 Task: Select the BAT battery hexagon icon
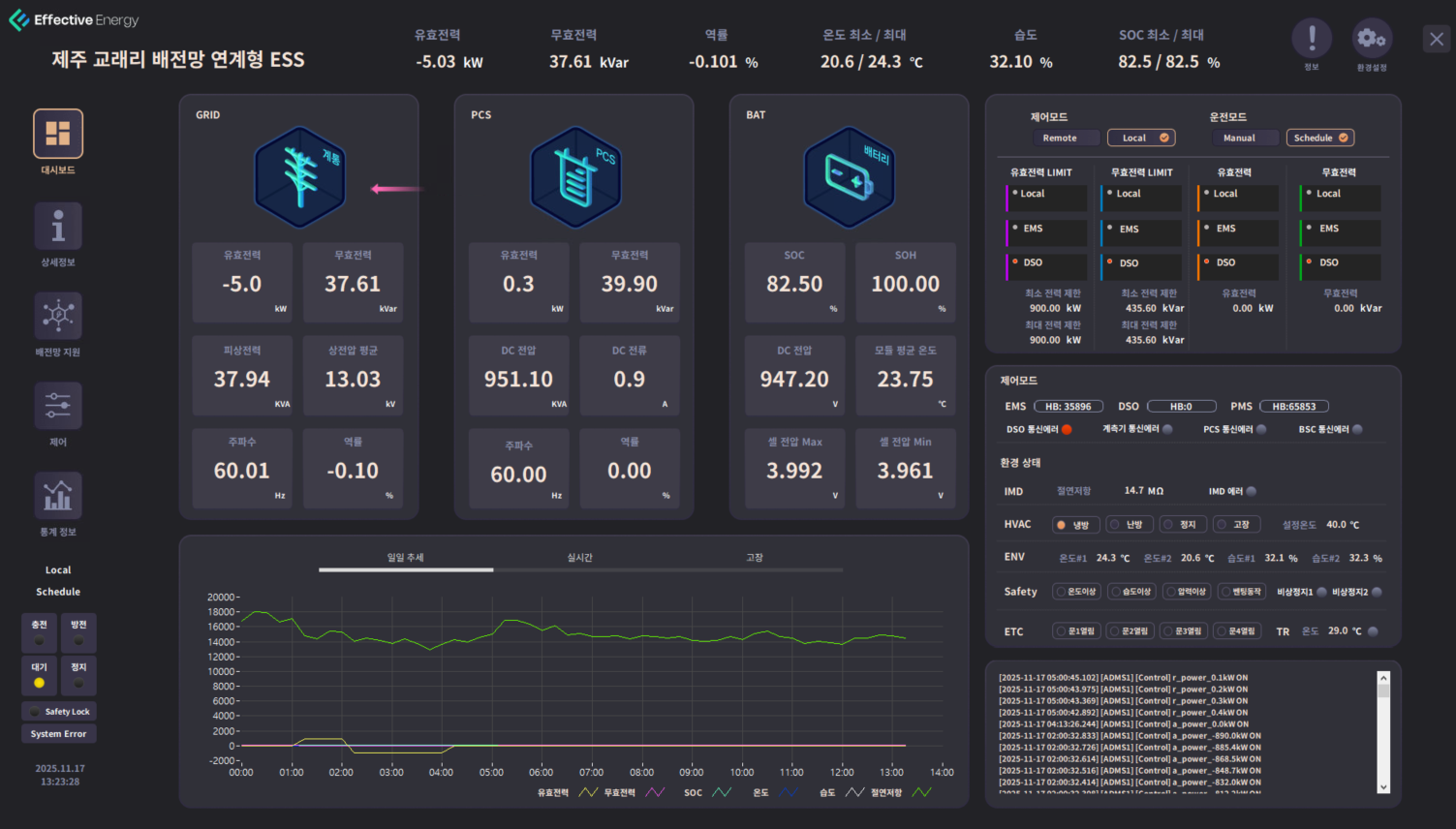850,177
